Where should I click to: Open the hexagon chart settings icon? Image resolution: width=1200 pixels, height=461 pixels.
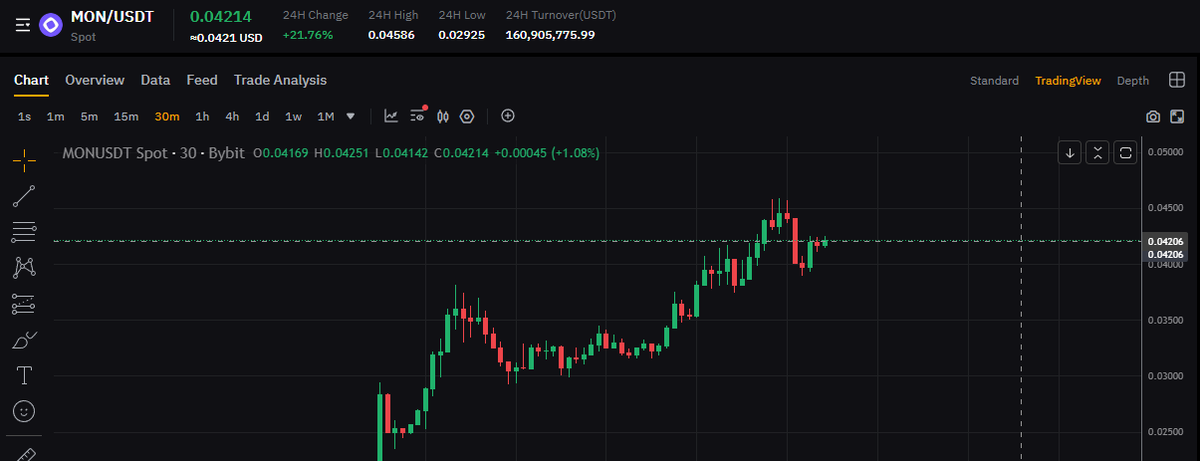pos(466,116)
